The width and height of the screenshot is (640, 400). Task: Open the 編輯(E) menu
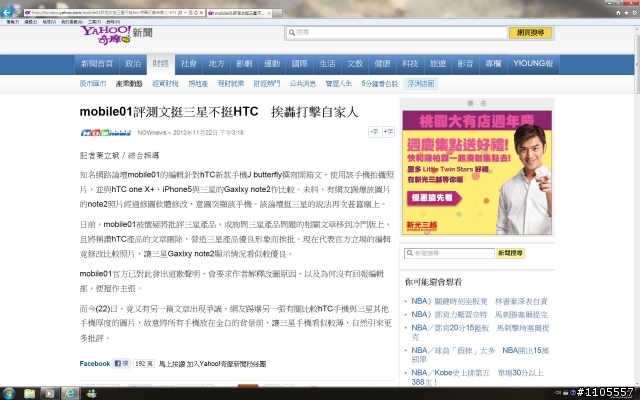click(31, 22)
